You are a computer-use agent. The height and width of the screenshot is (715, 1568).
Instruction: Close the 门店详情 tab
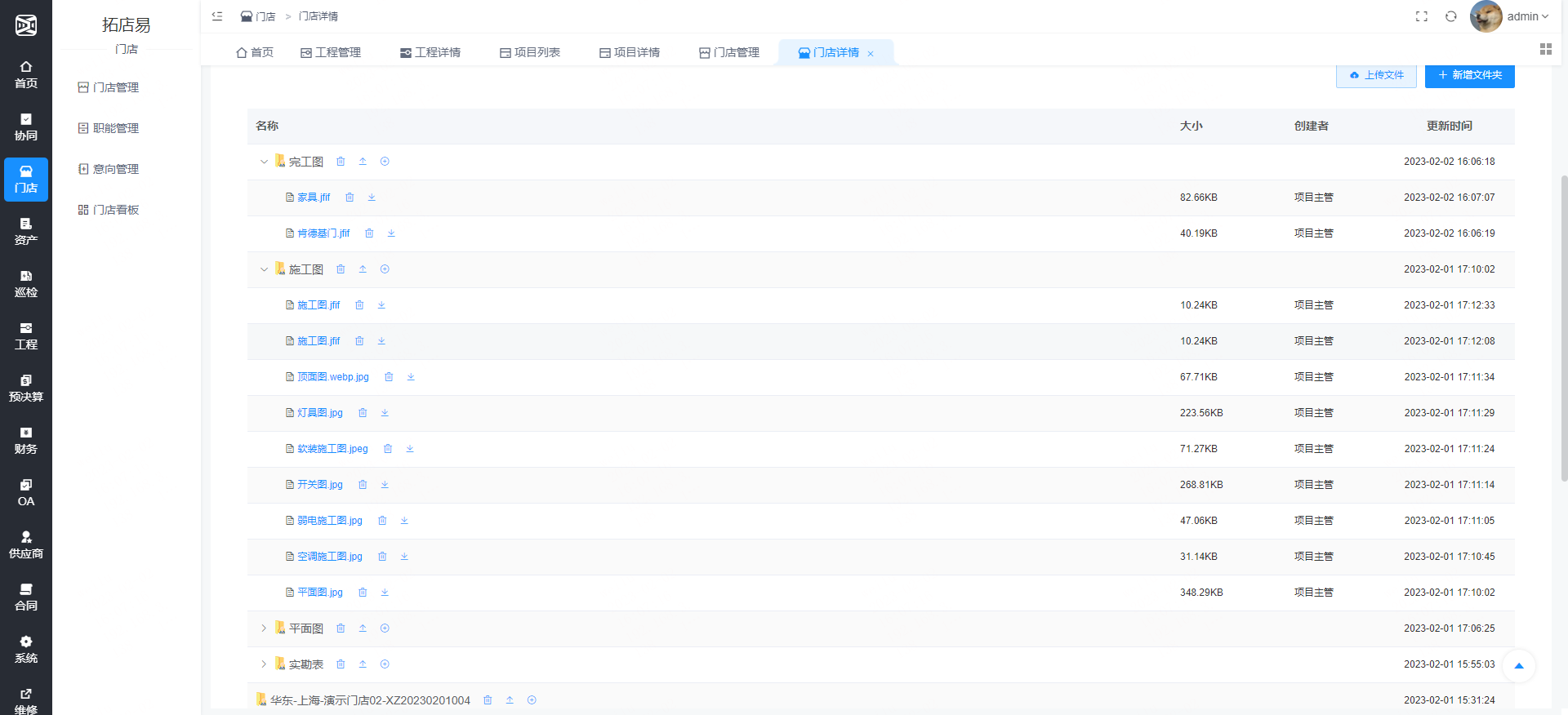point(871,54)
